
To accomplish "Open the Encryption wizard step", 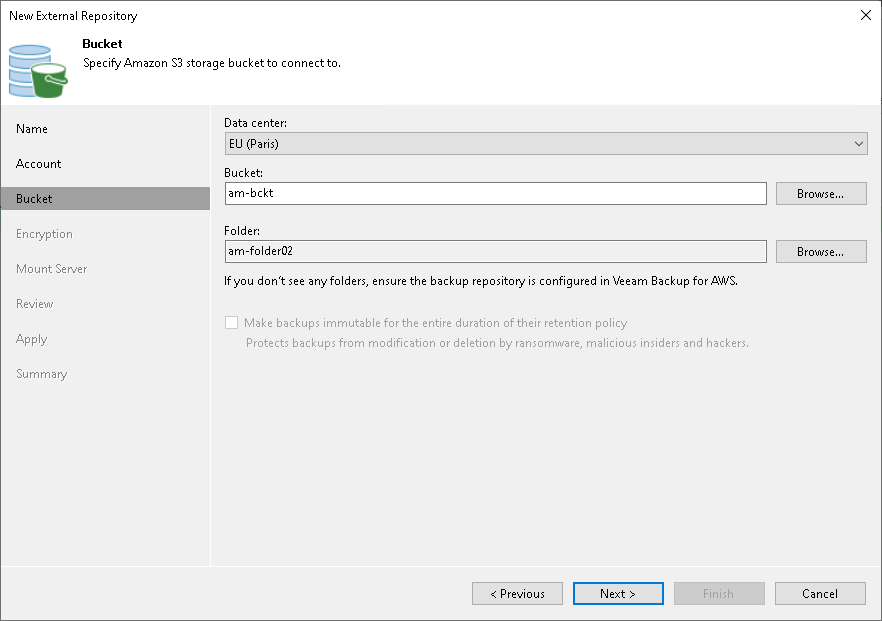I will [44, 234].
